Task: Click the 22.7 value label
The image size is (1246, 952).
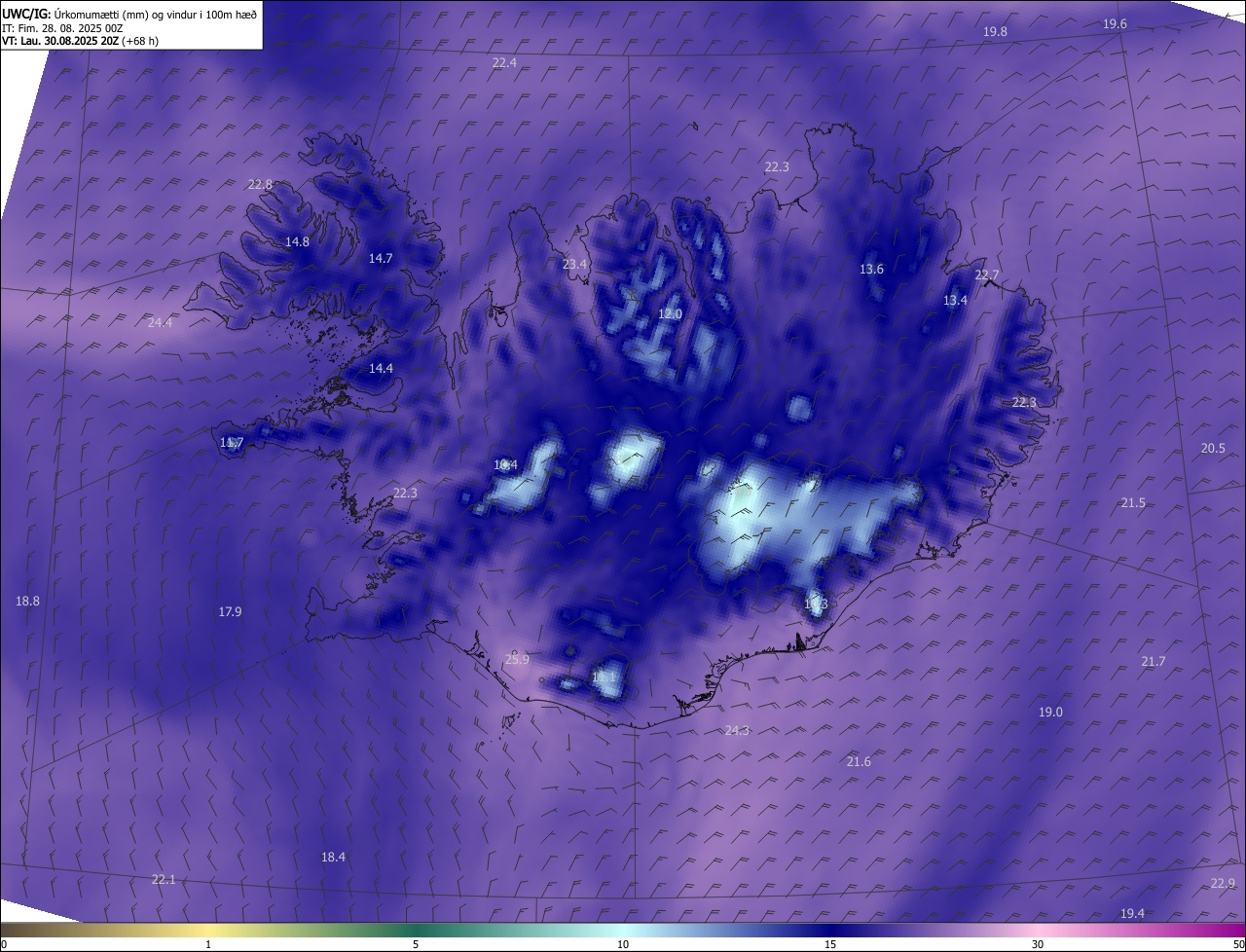Action: (x=986, y=275)
